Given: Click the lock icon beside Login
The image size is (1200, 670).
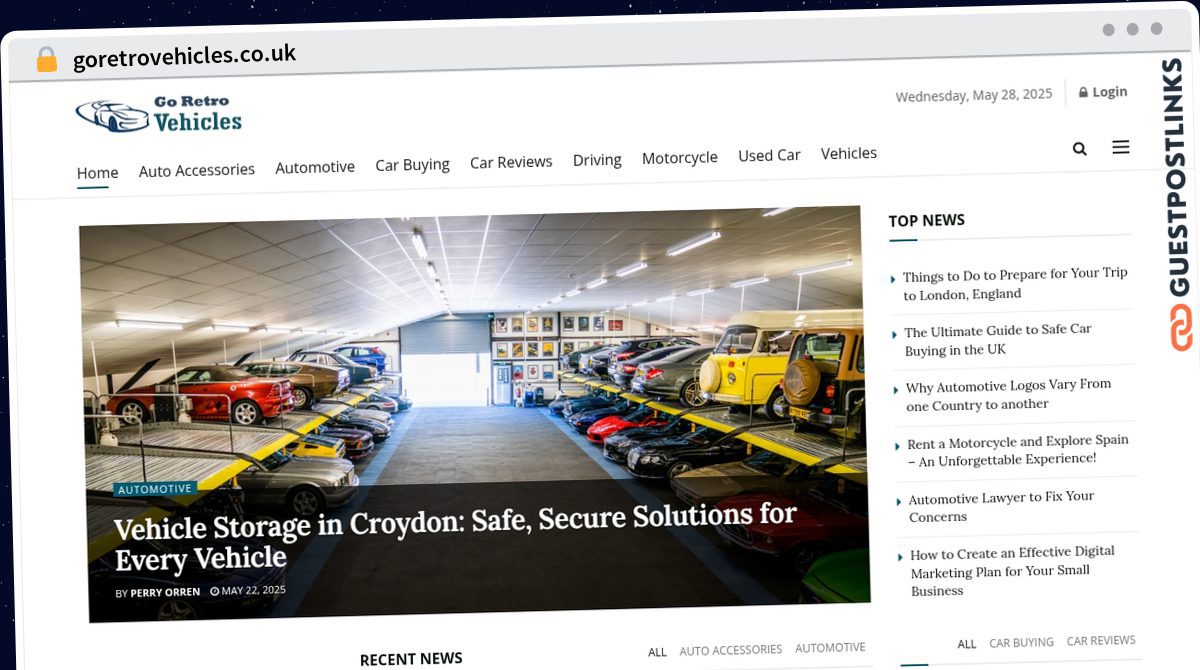Looking at the screenshot, I should (1083, 92).
